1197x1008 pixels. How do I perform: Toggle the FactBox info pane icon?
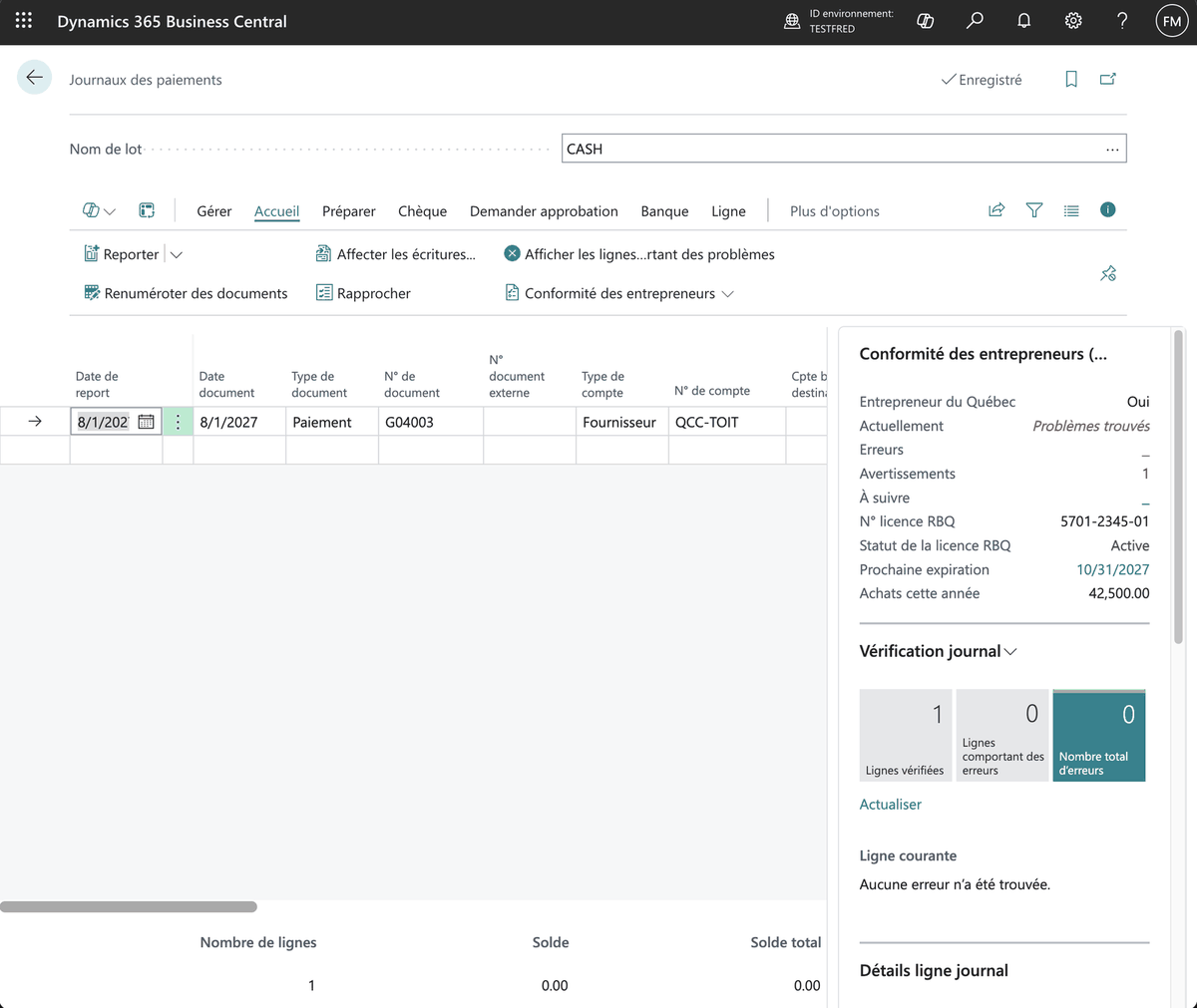(1108, 209)
